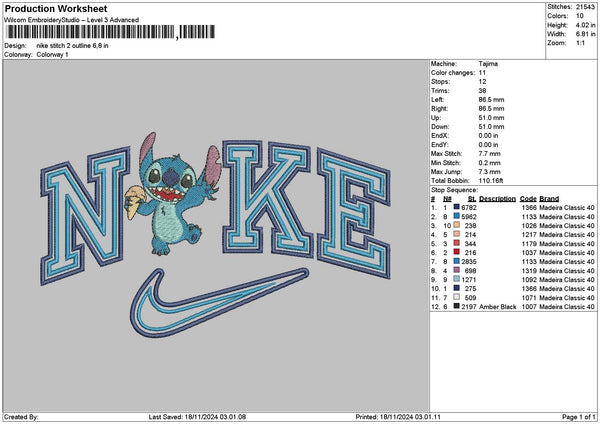Select the Max Jump value 7.3 mm
600x424 pixels.
click(489, 172)
